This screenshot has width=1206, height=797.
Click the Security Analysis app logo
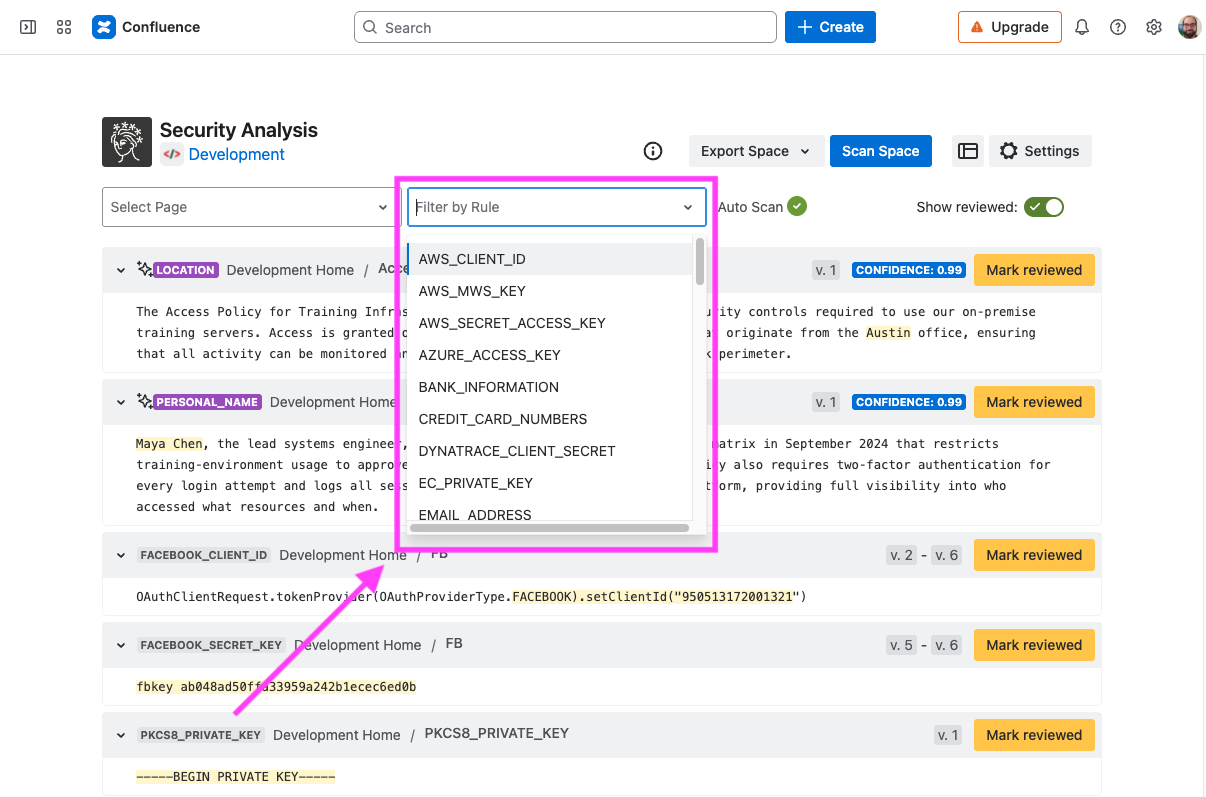coord(127,142)
